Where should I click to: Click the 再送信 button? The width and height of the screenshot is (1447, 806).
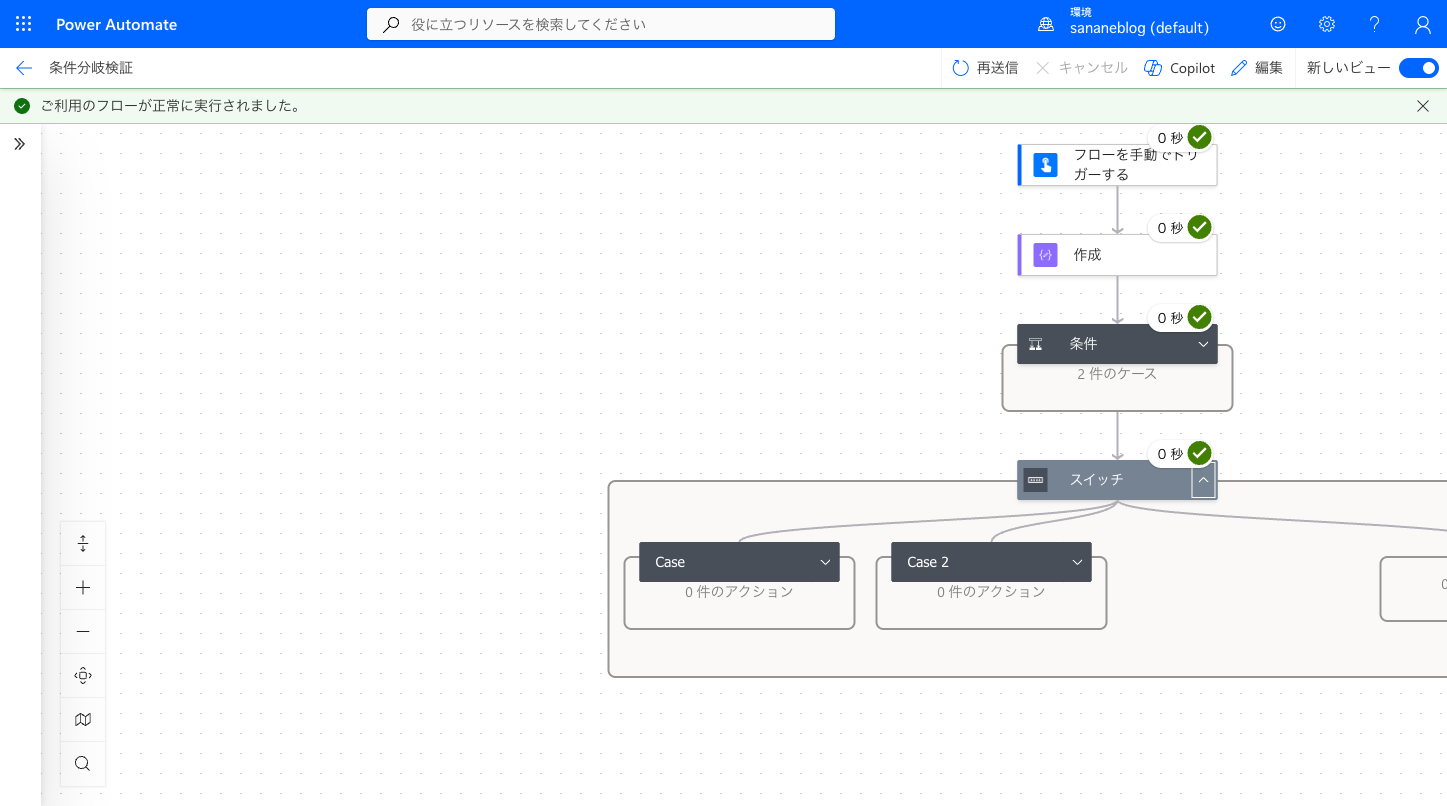[x=985, y=68]
